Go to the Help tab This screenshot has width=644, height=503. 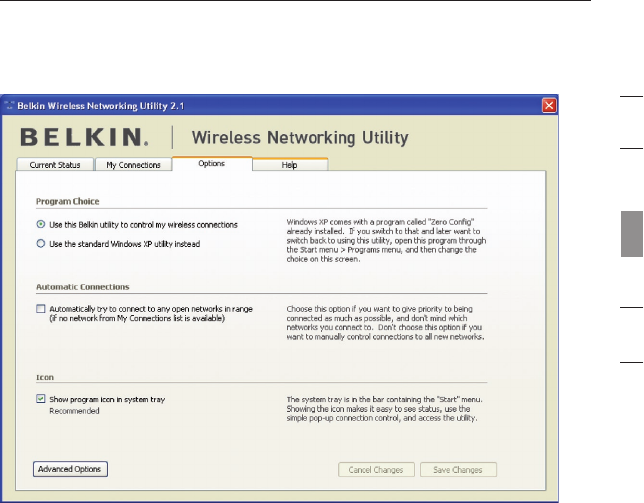pyautogui.click(x=290, y=165)
